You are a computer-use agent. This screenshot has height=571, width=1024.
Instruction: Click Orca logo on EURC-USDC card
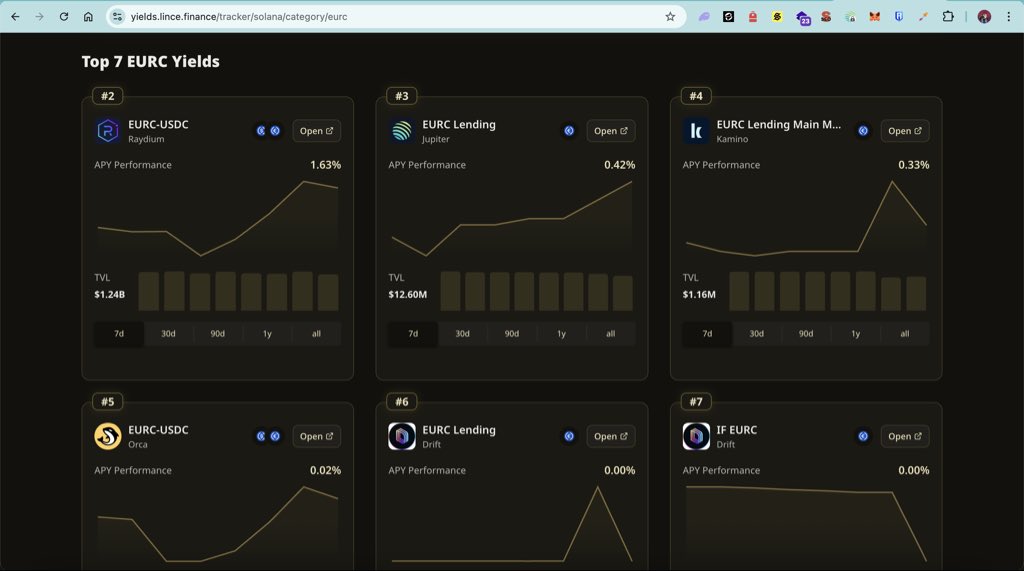click(108, 436)
